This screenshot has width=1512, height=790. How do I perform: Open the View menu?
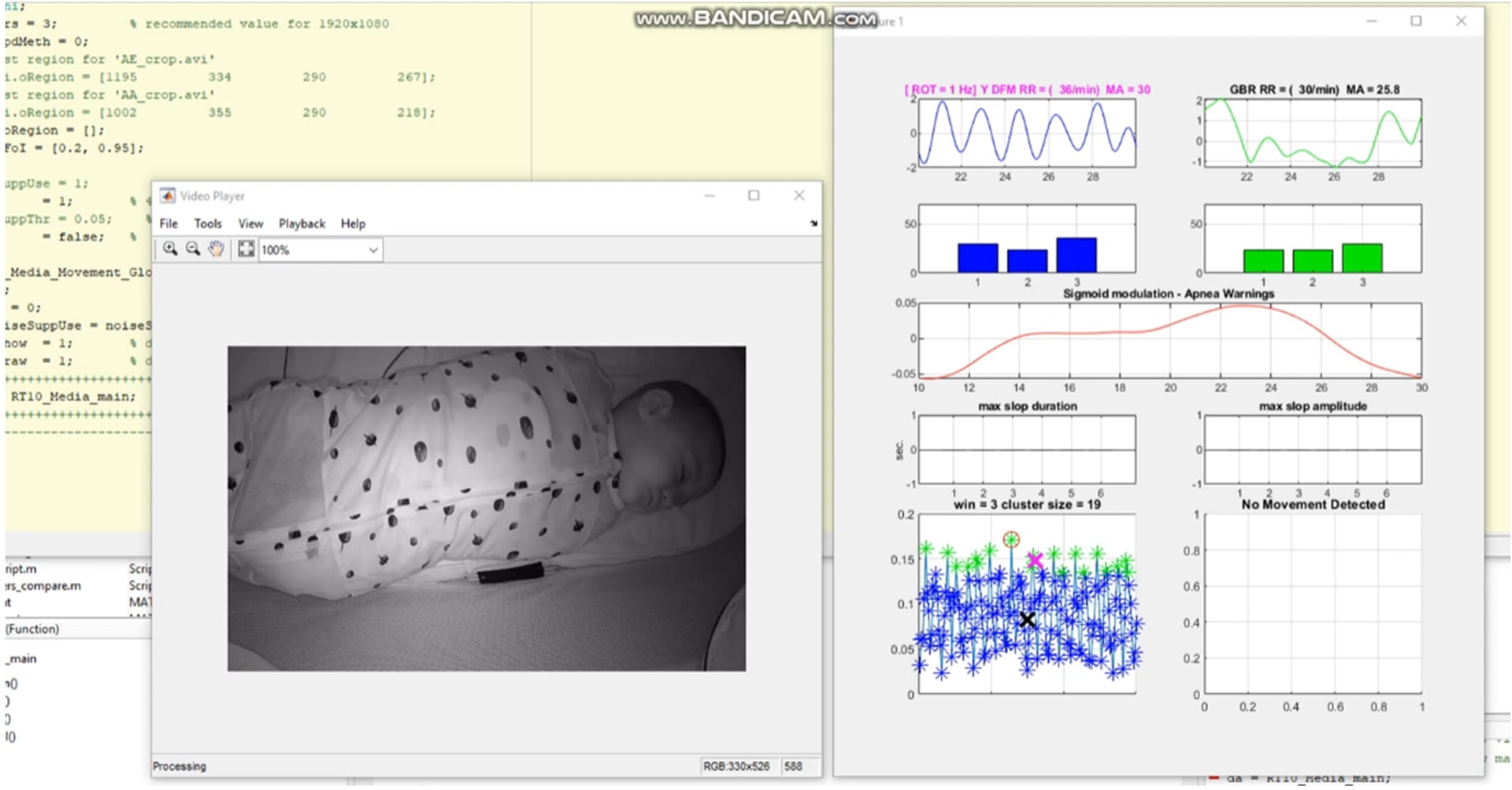point(250,224)
